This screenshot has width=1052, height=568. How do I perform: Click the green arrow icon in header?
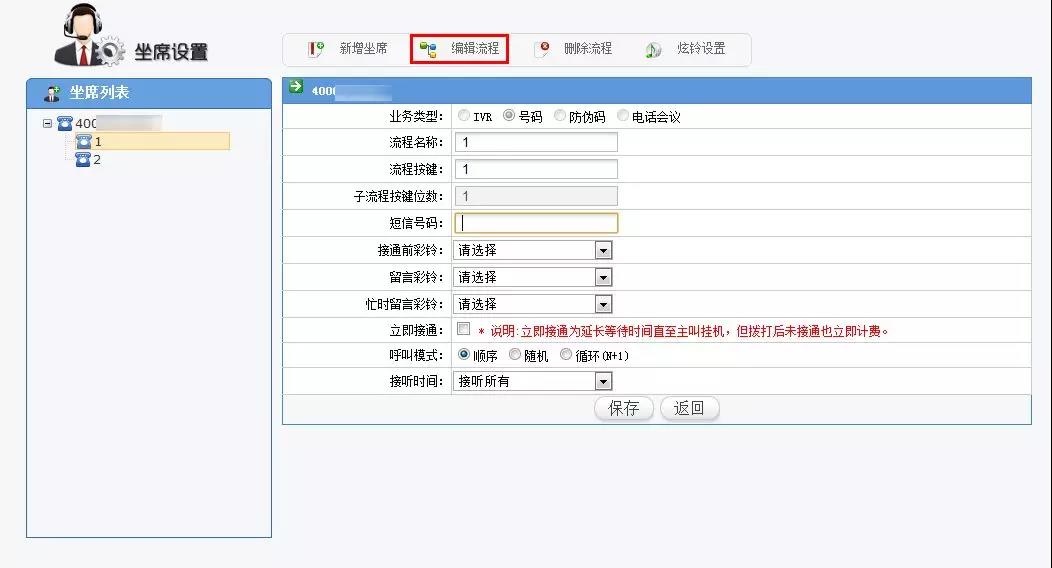tap(296, 88)
